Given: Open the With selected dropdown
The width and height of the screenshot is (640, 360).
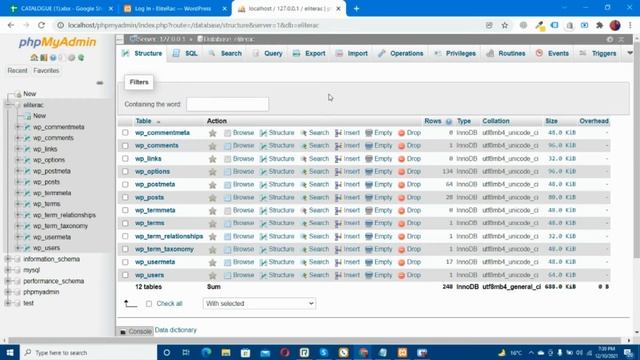Looking at the screenshot, I should pyautogui.click(x=259, y=304).
